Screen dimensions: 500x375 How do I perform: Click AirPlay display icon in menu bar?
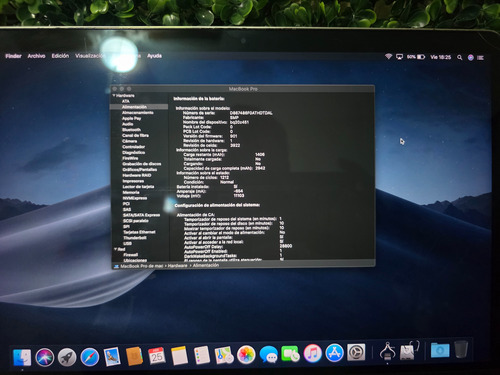click(399, 57)
